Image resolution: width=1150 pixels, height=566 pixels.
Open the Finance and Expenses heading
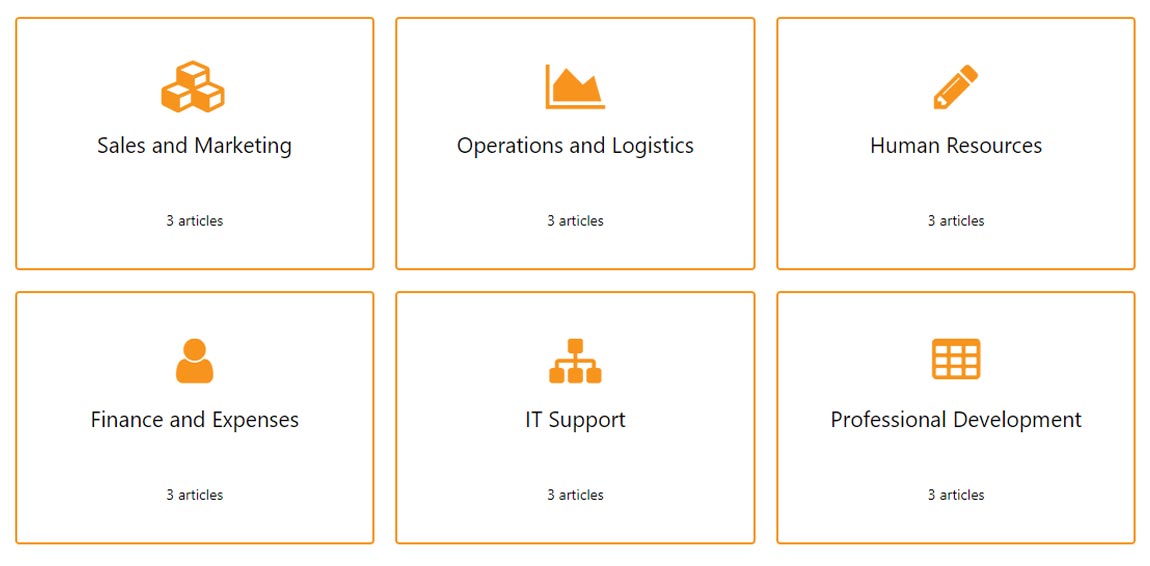(194, 420)
